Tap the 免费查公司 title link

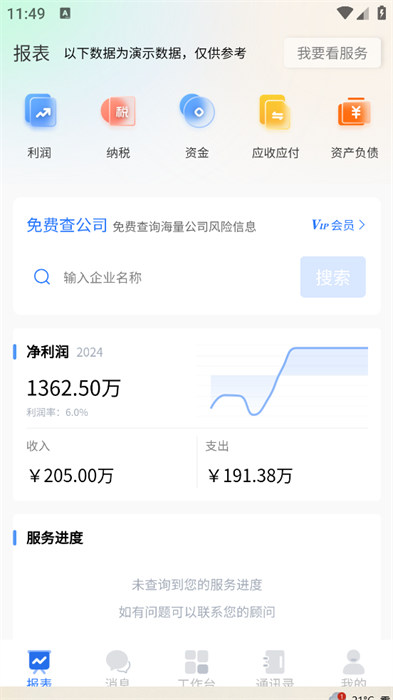(67, 225)
